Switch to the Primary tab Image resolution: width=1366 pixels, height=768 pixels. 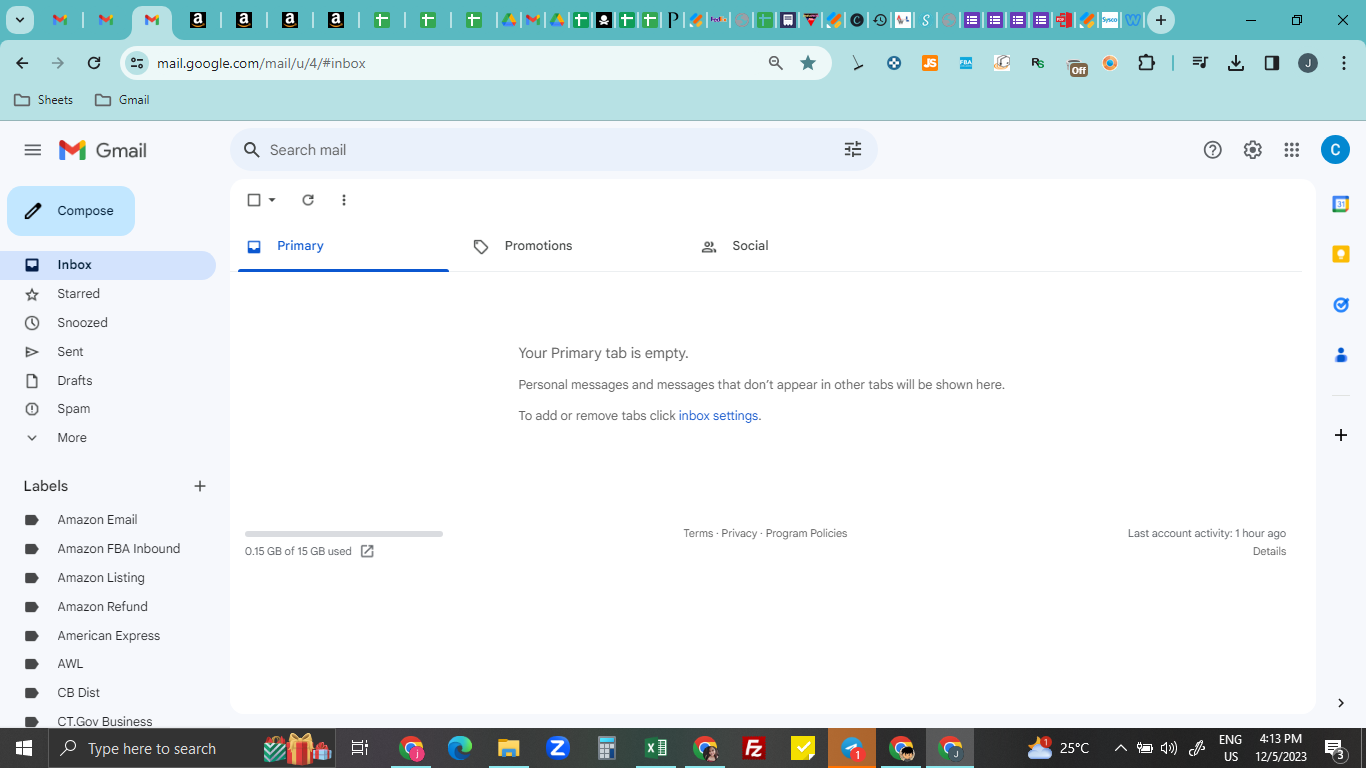343,246
